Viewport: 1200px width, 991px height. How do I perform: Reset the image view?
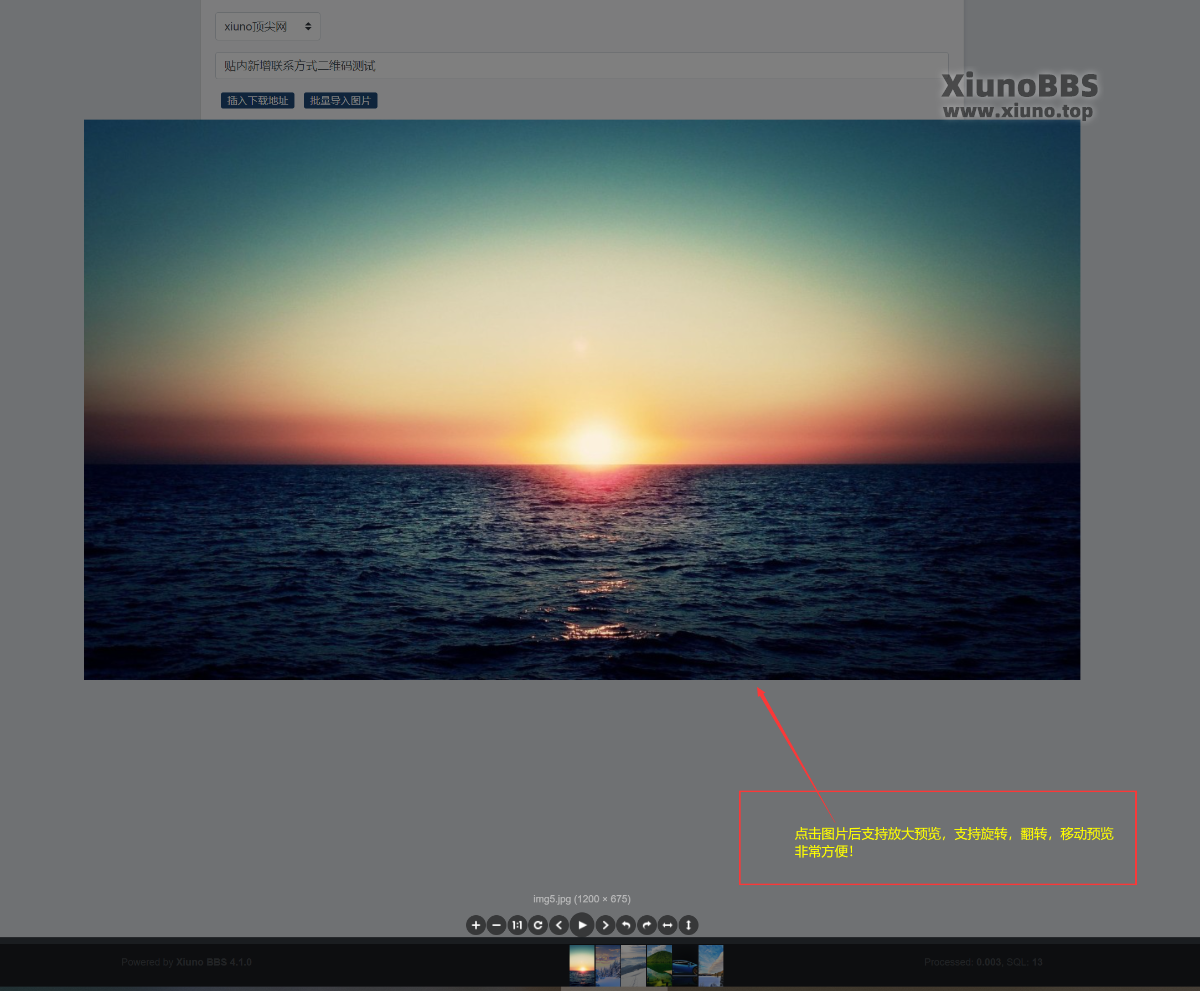click(x=538, y=925)
